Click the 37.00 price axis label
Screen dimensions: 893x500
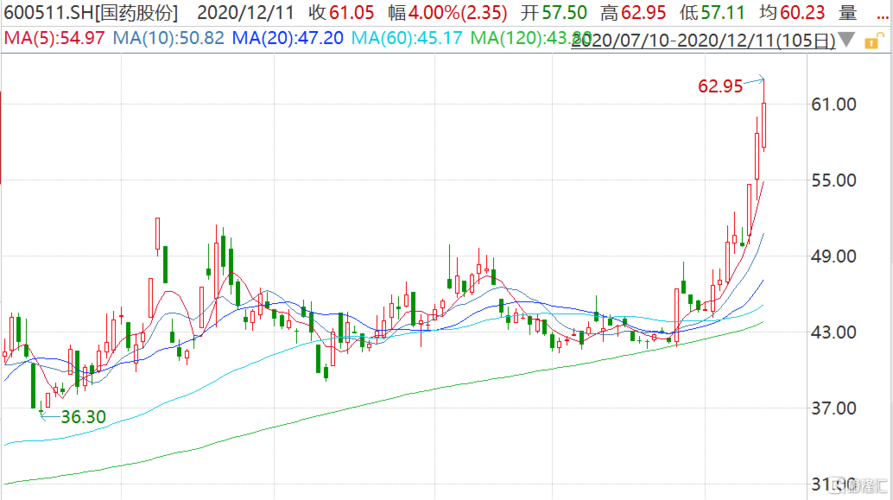834,408
